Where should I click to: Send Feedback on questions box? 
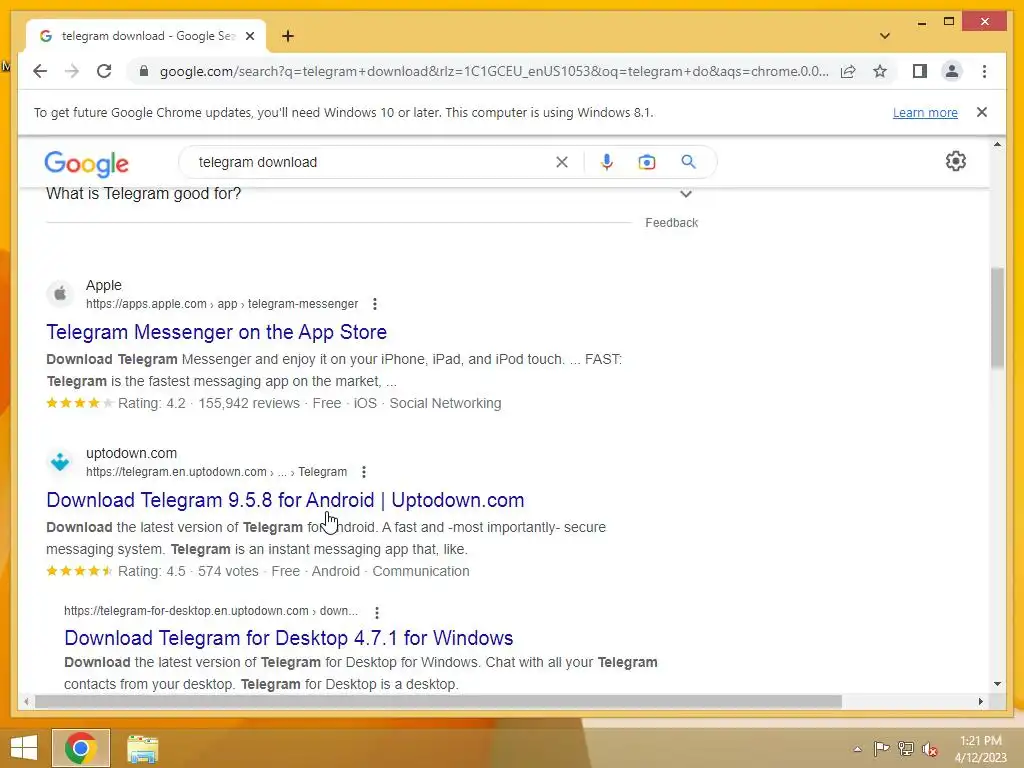pos(671,223)
